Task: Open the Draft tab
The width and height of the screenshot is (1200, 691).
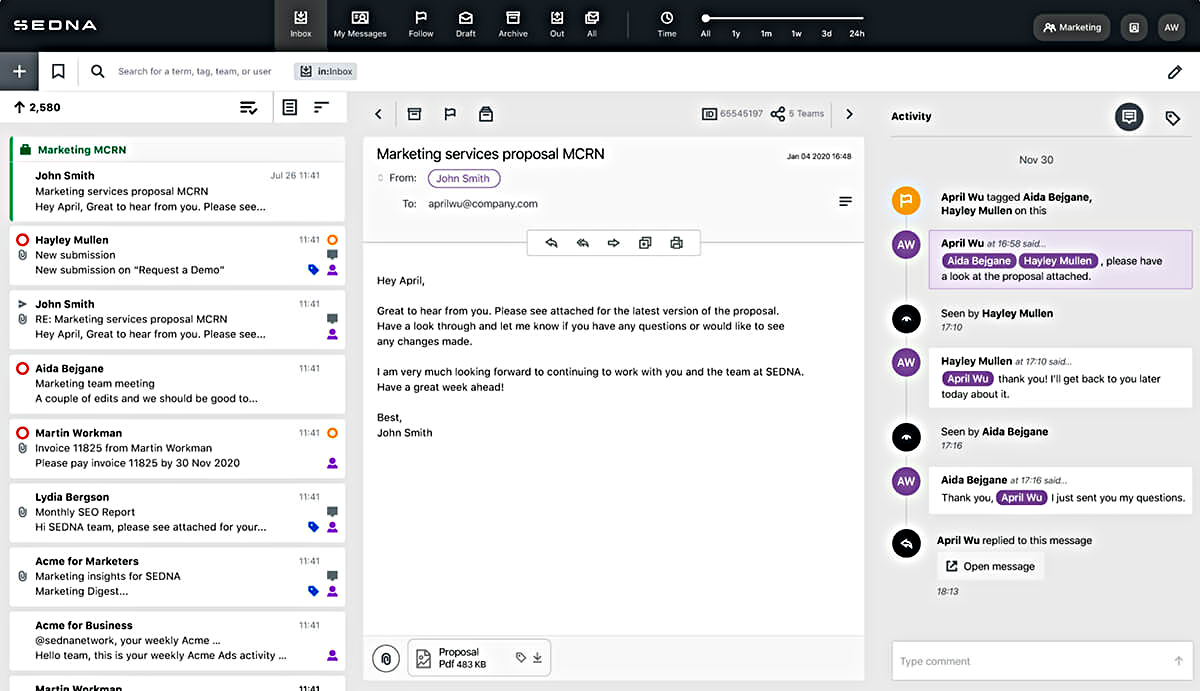Action: coord(466,25)
